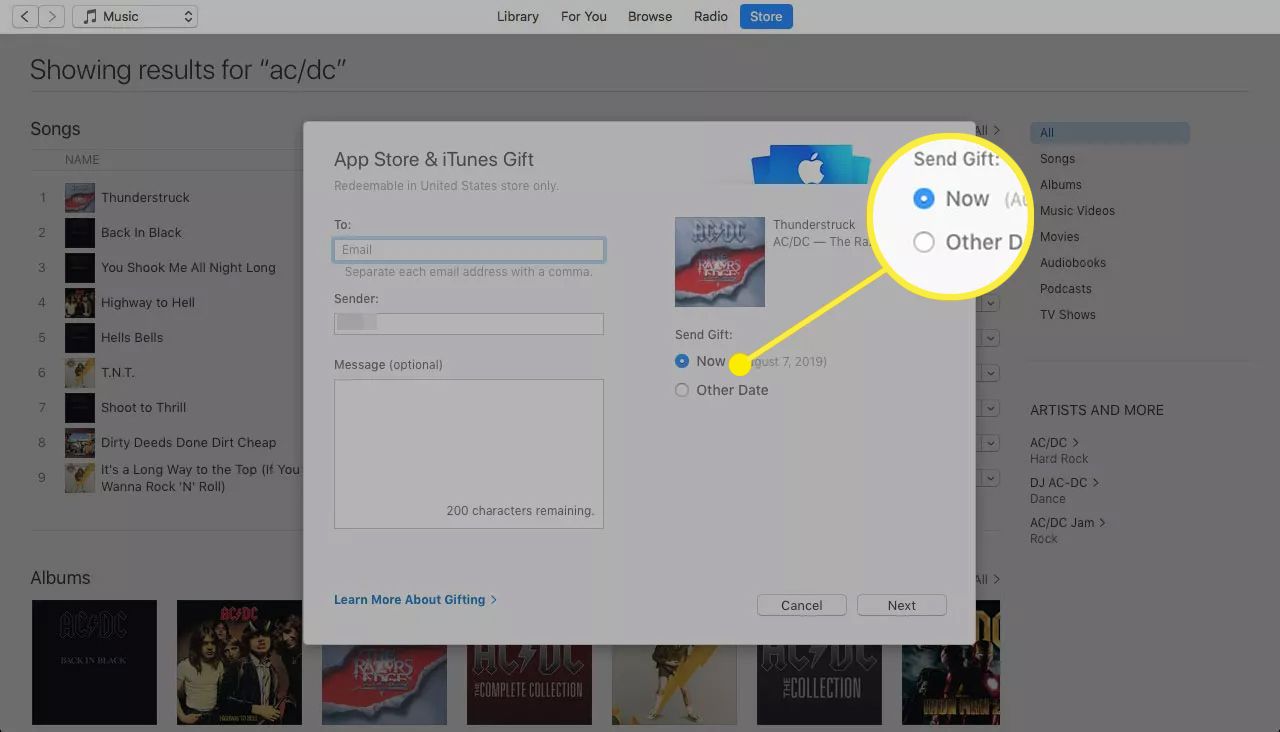Go forward with the right arrow button

pos(53,16)
